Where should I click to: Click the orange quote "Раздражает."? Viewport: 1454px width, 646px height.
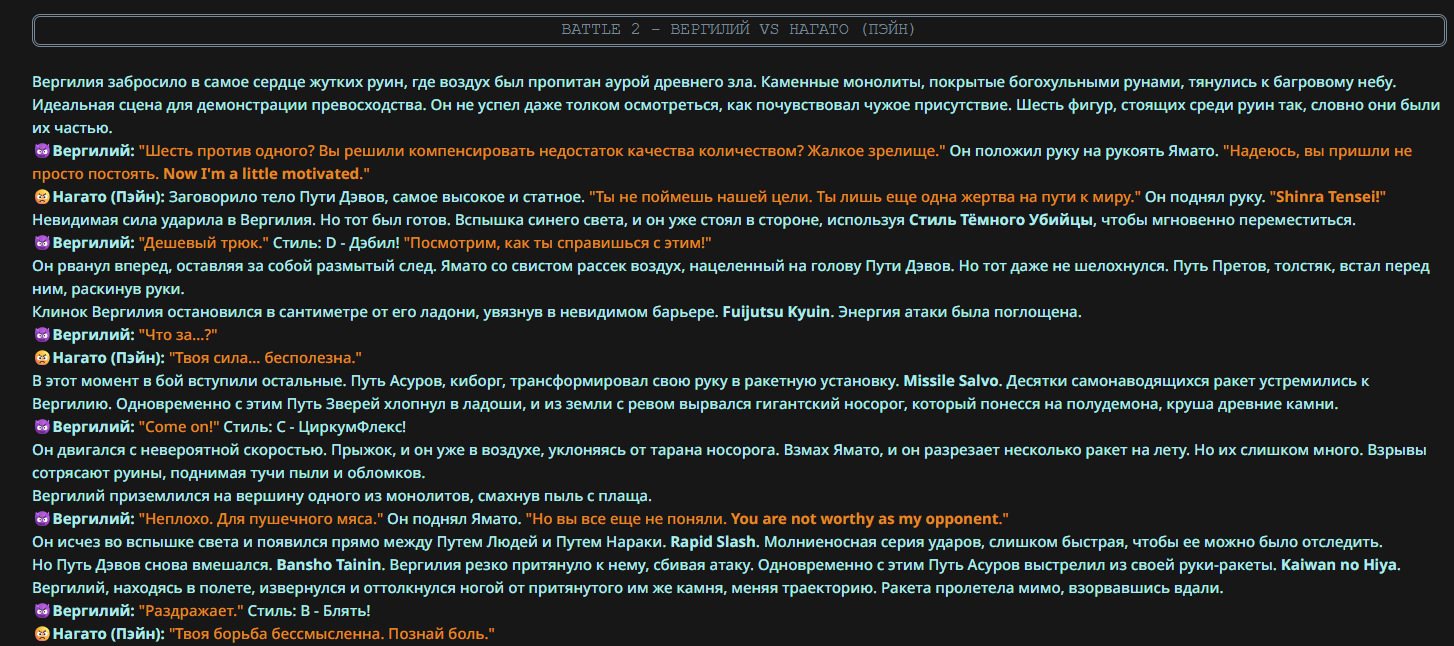(191, 611)
